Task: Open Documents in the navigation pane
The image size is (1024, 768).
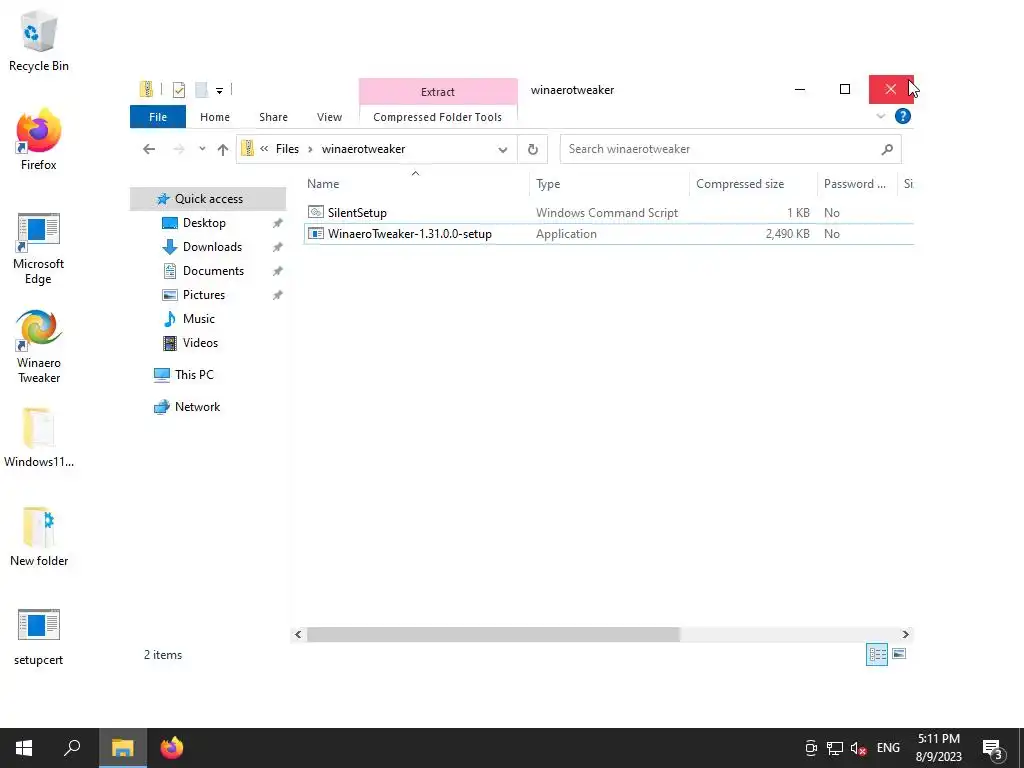Action: [x=213, y=271]
